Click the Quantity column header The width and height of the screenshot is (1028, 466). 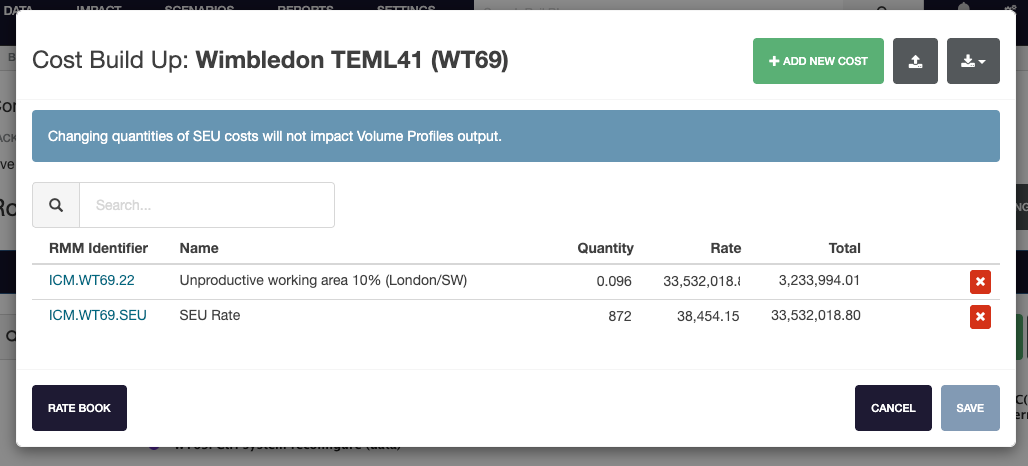pos(605,248)
